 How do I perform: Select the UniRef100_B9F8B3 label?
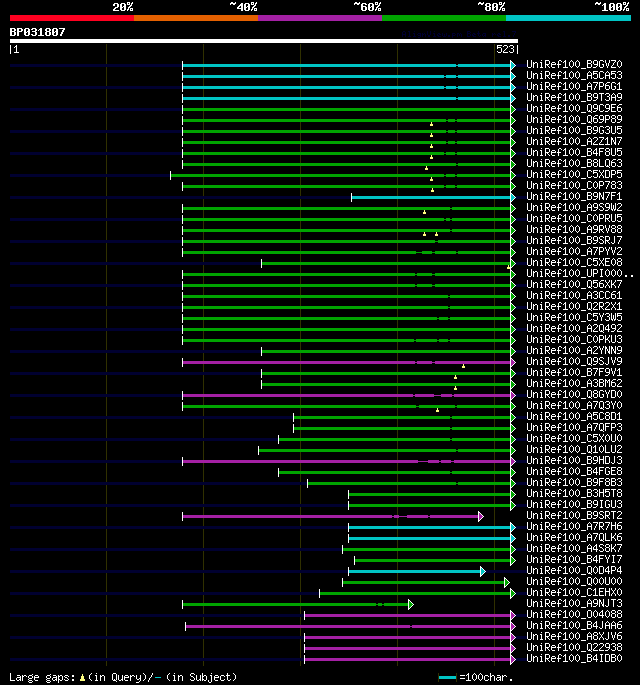(574, 483)
